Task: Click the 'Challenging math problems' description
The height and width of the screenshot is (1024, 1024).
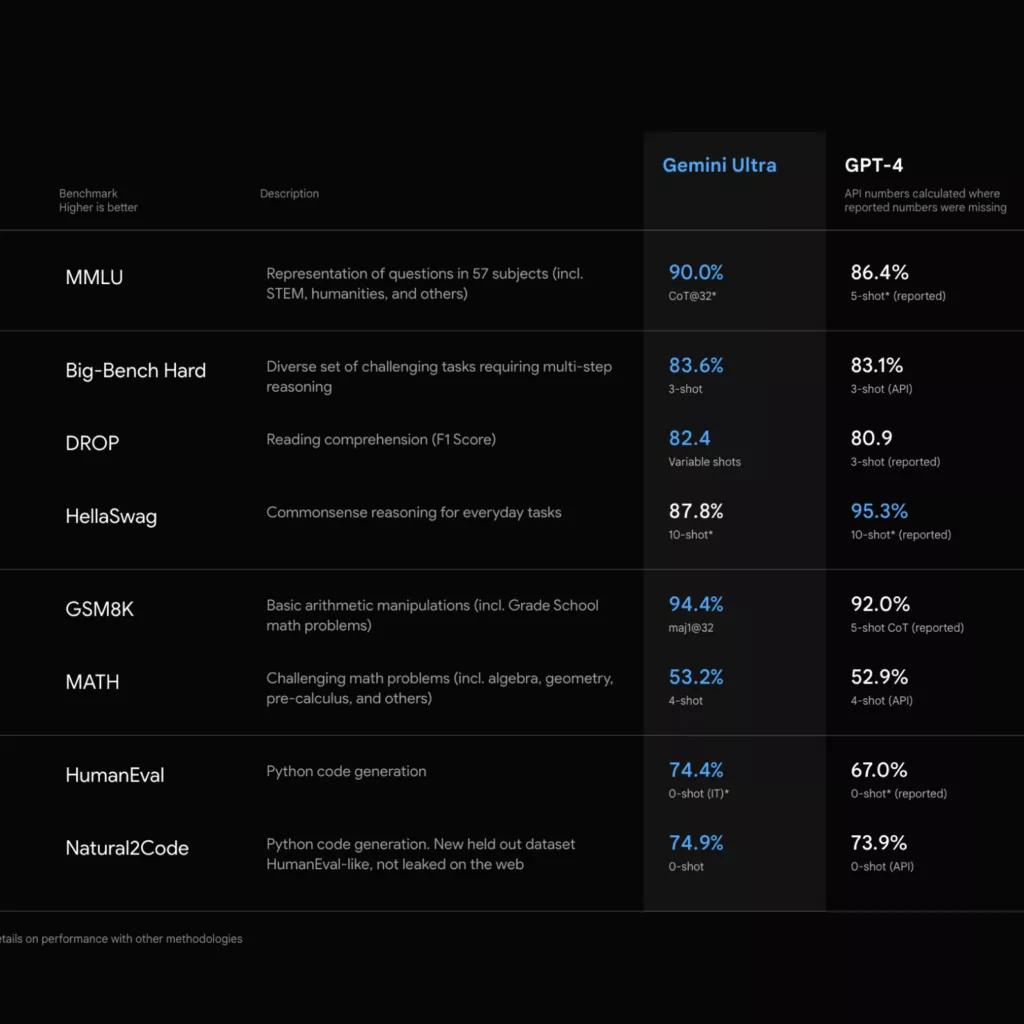Action: pos(440,688)
